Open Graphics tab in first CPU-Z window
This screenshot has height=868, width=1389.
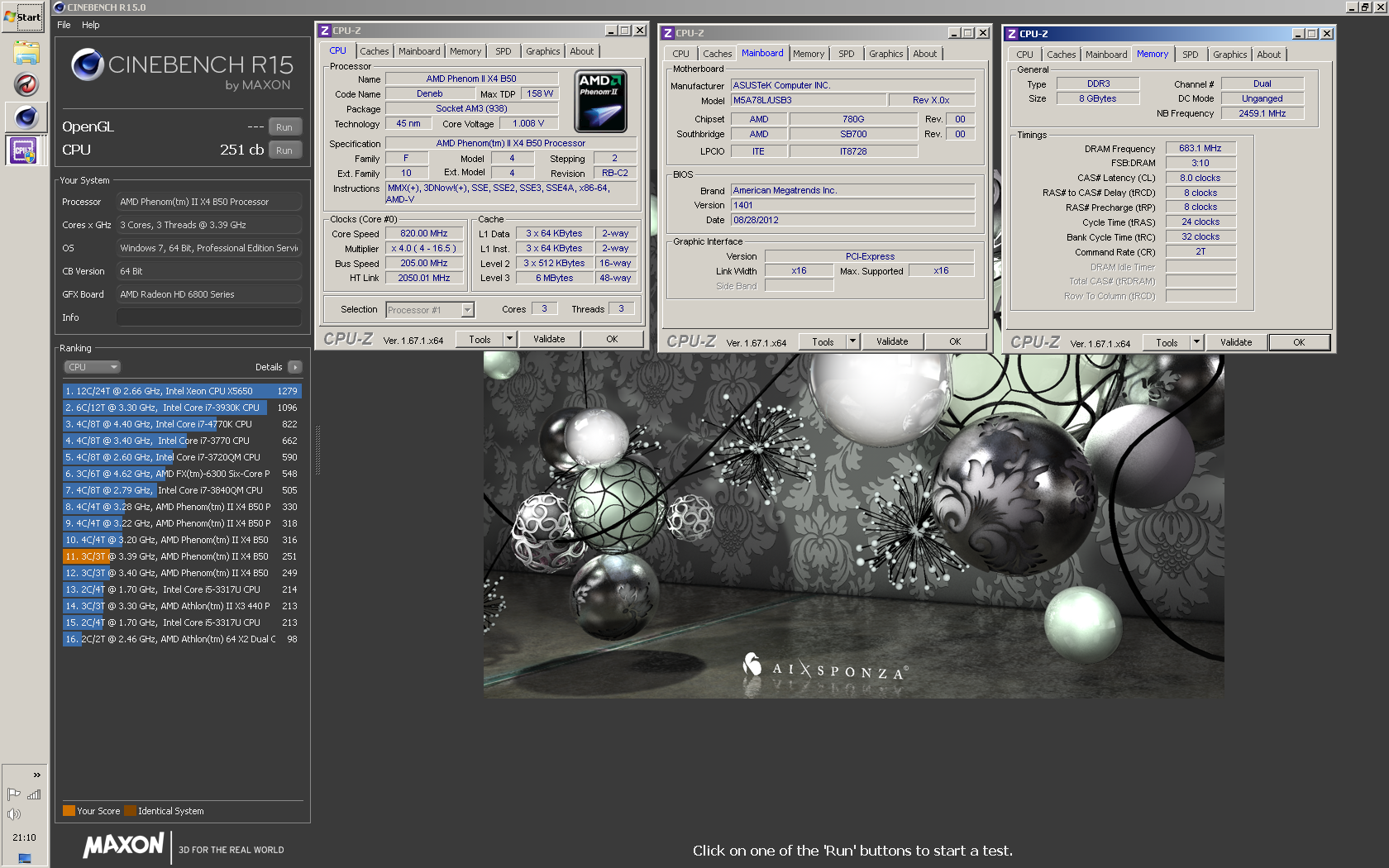pyautogui.click(x=542, y=51)
